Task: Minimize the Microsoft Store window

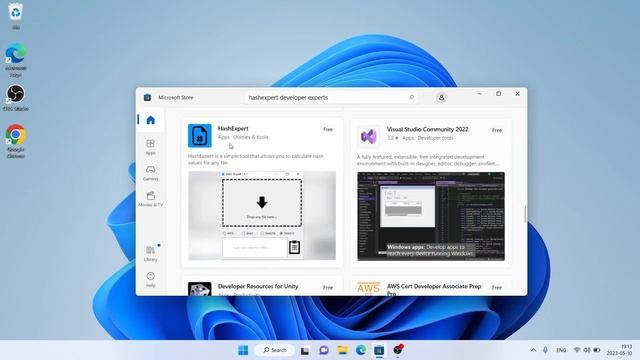Action: [480, 93]
